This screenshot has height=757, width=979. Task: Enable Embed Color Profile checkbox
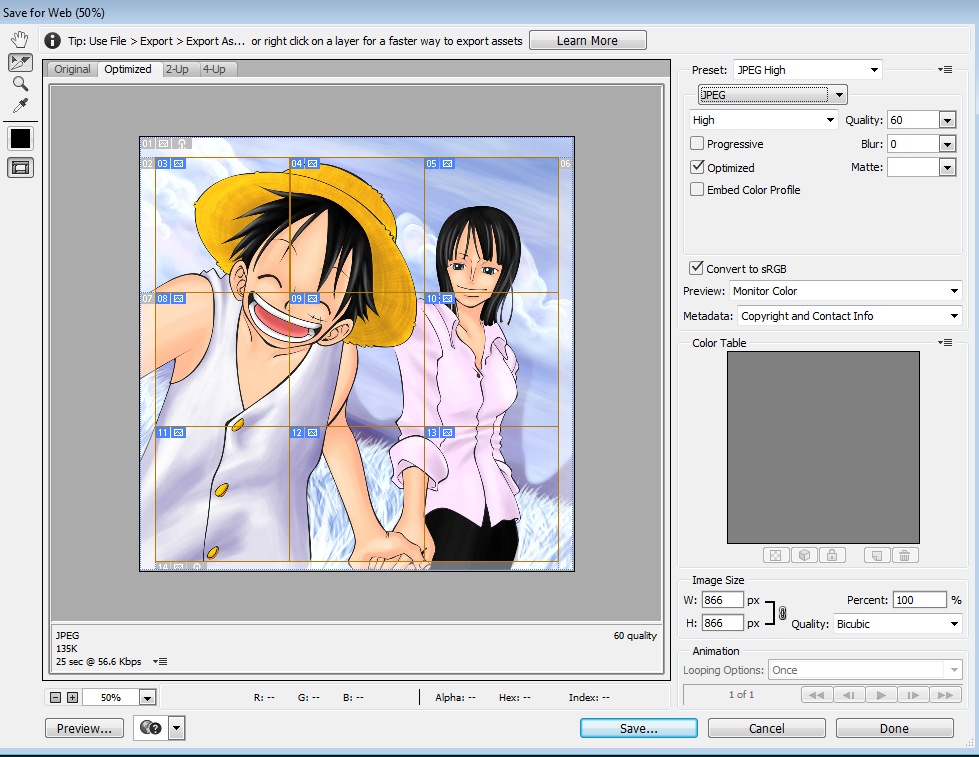(697, 189)
